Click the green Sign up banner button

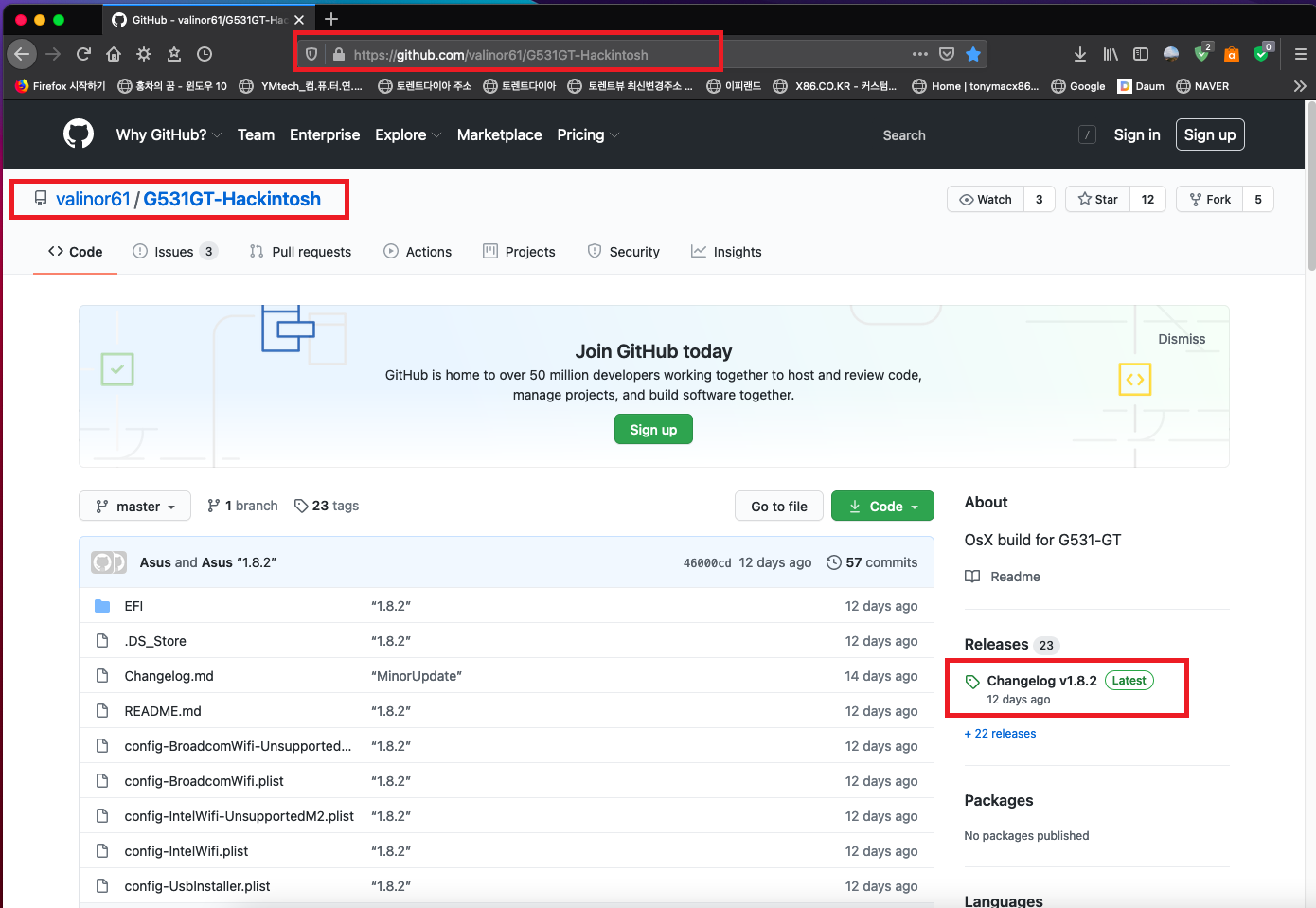[x=653, y=429]
